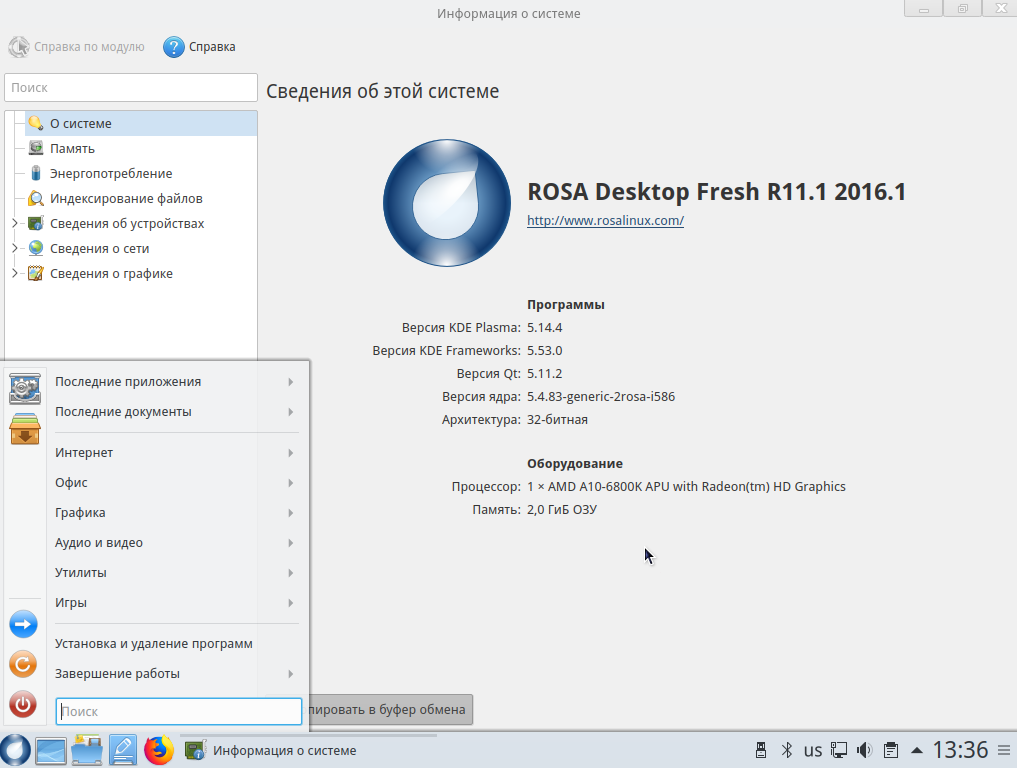Click the blue question-mark Справка icon
This screenshot has height=768, width=1017.
click(x=174, y=47)
